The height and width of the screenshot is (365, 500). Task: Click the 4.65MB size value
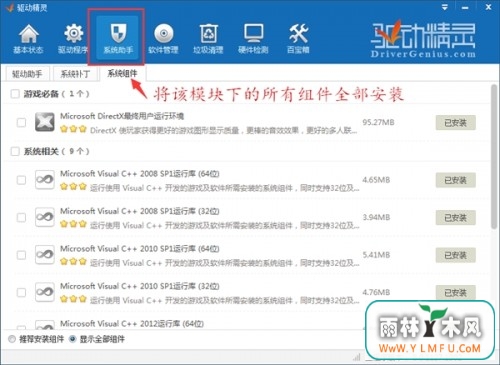(376, 180)
